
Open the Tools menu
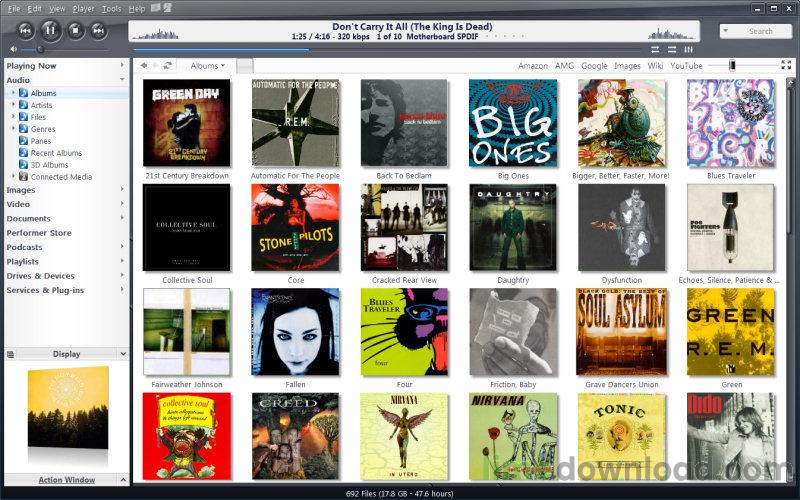coord(111,8)
